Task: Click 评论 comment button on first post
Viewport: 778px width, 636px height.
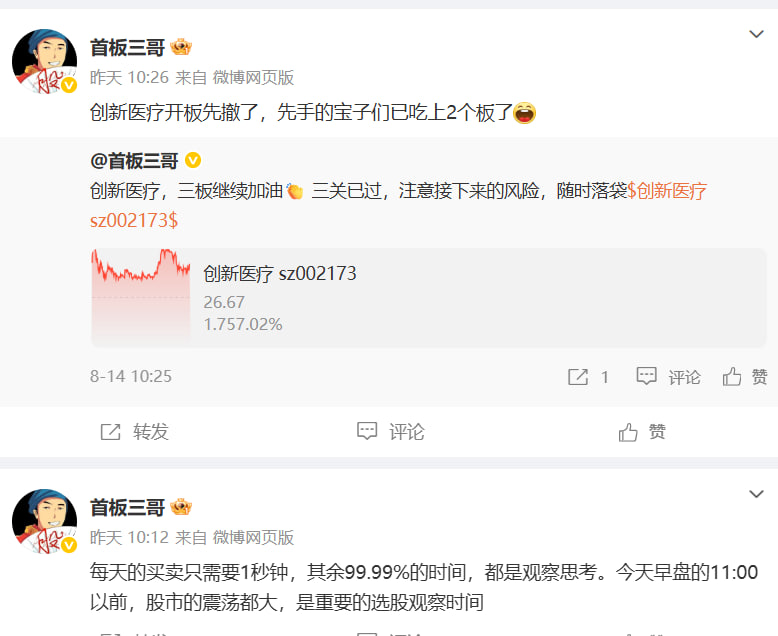Action: pyautogui.click(x=390, y=432)
